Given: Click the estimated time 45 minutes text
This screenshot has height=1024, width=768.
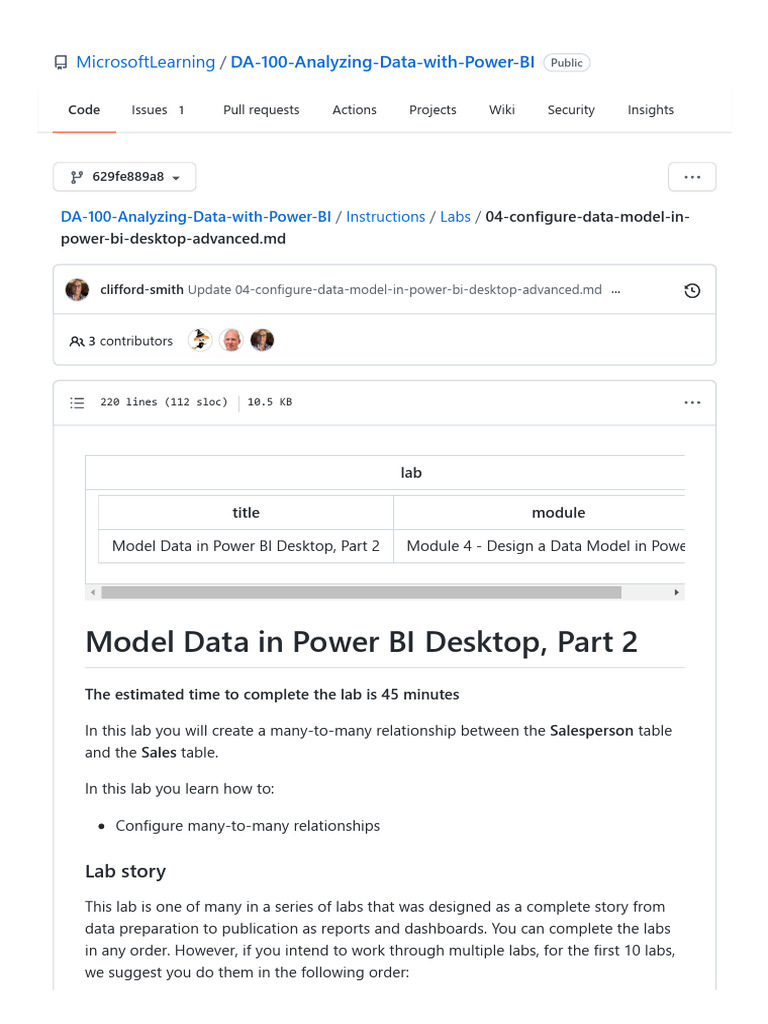Looking at the screenshot, I should 272,694.
